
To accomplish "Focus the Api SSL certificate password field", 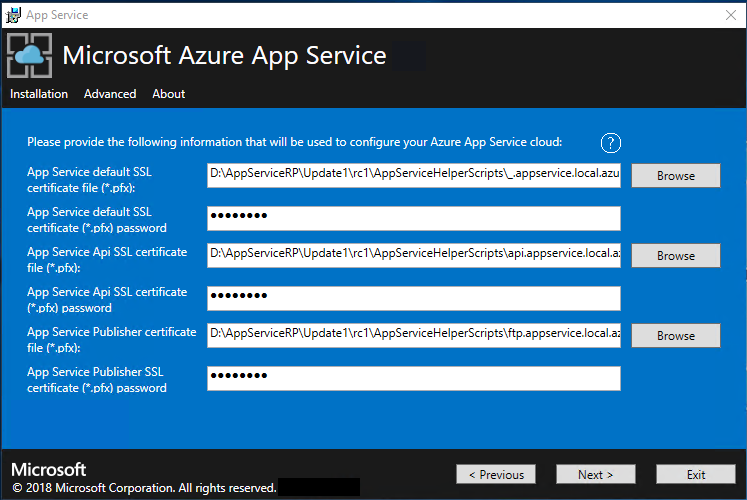I will 414,299.
